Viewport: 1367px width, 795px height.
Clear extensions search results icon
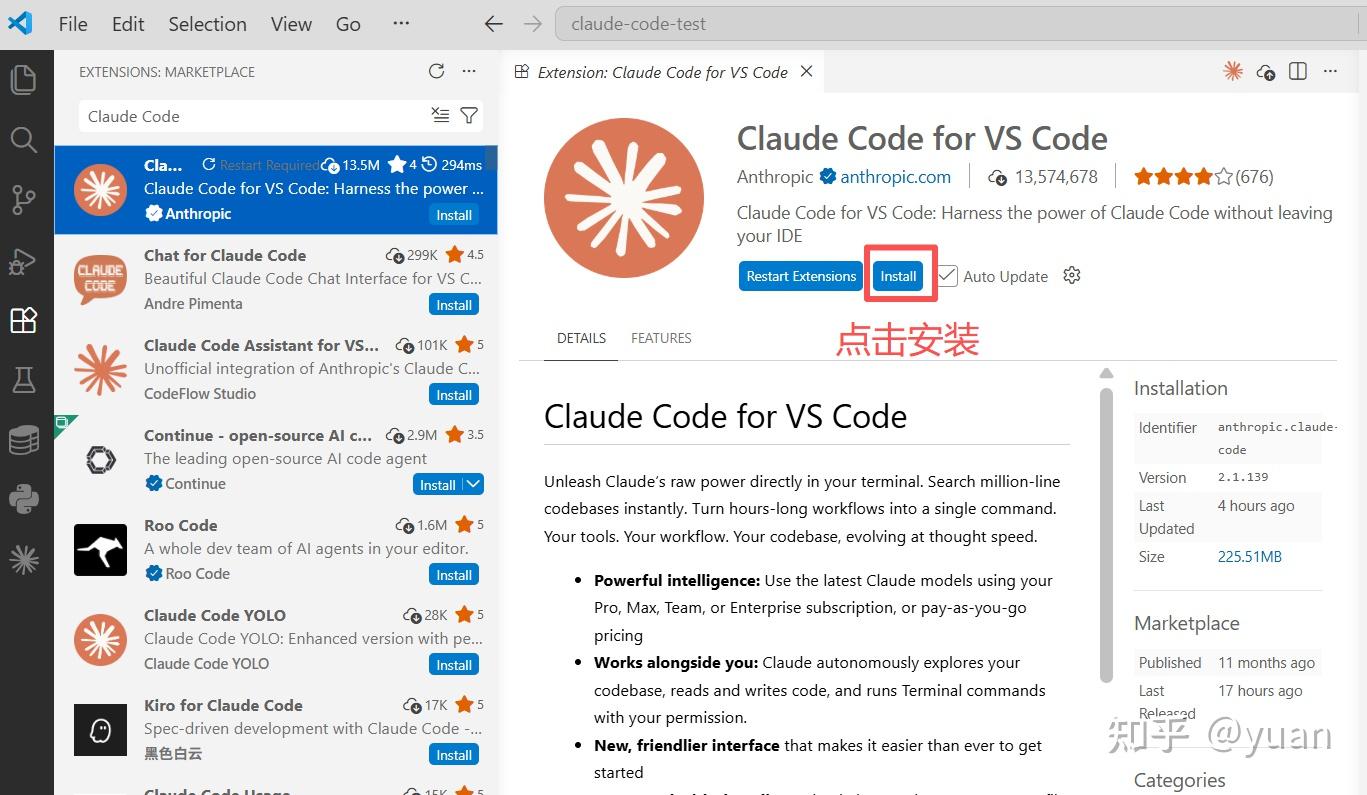pos(440,116)
